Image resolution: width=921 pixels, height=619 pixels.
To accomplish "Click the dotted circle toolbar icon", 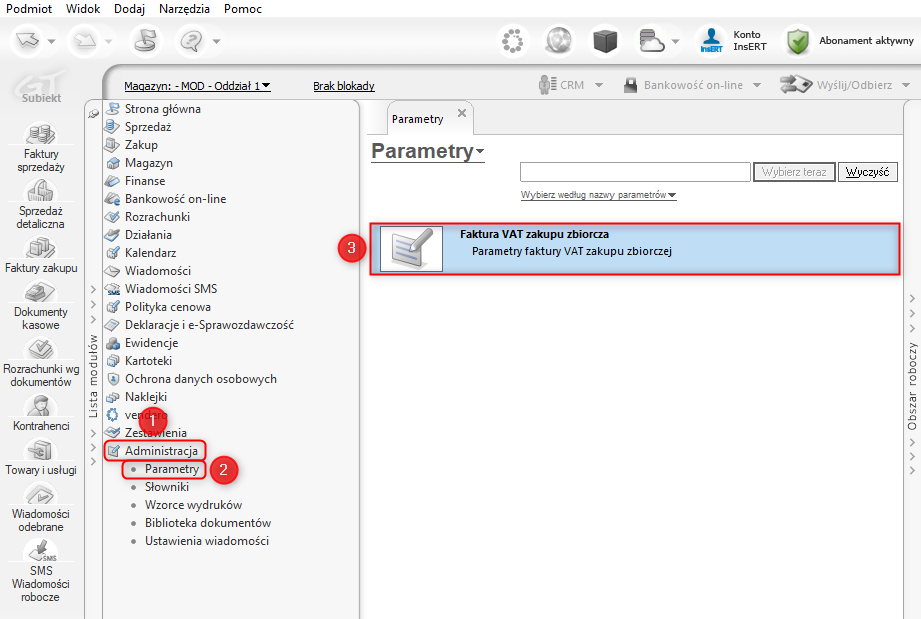I will pos(512,41).
